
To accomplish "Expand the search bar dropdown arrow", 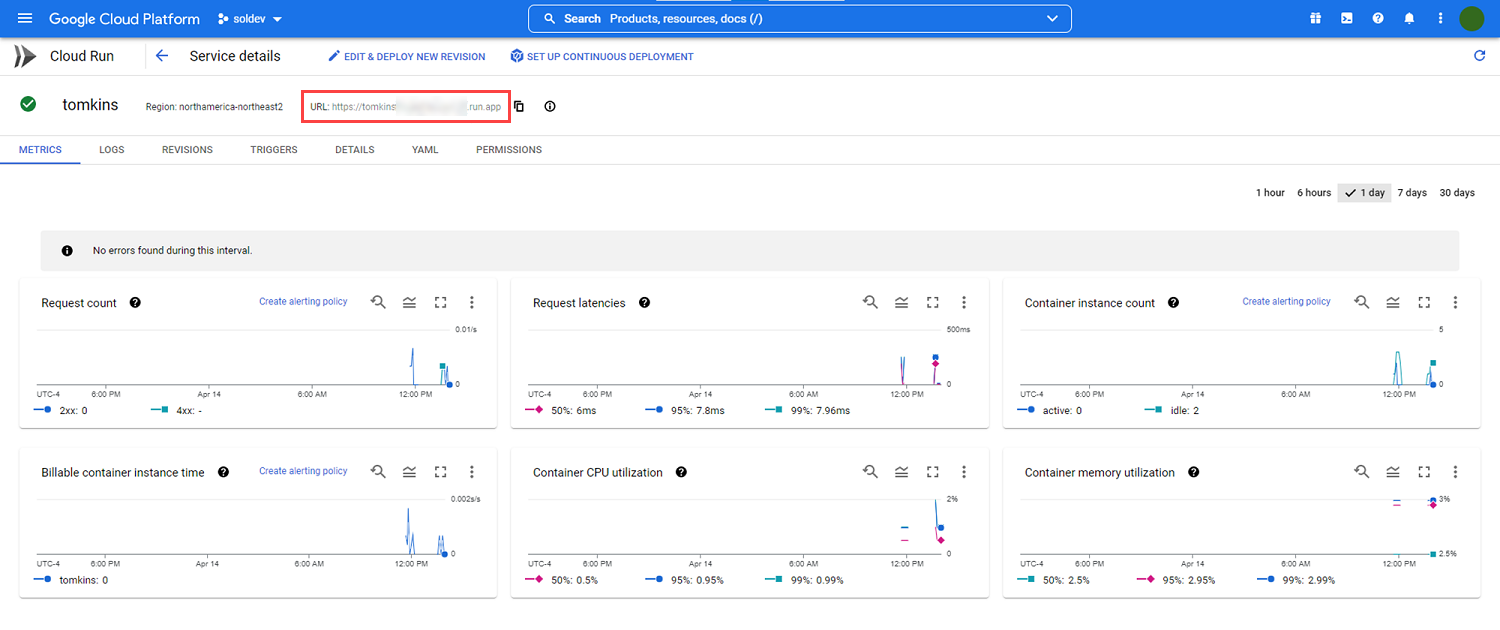I will (x=1051, y=19).
